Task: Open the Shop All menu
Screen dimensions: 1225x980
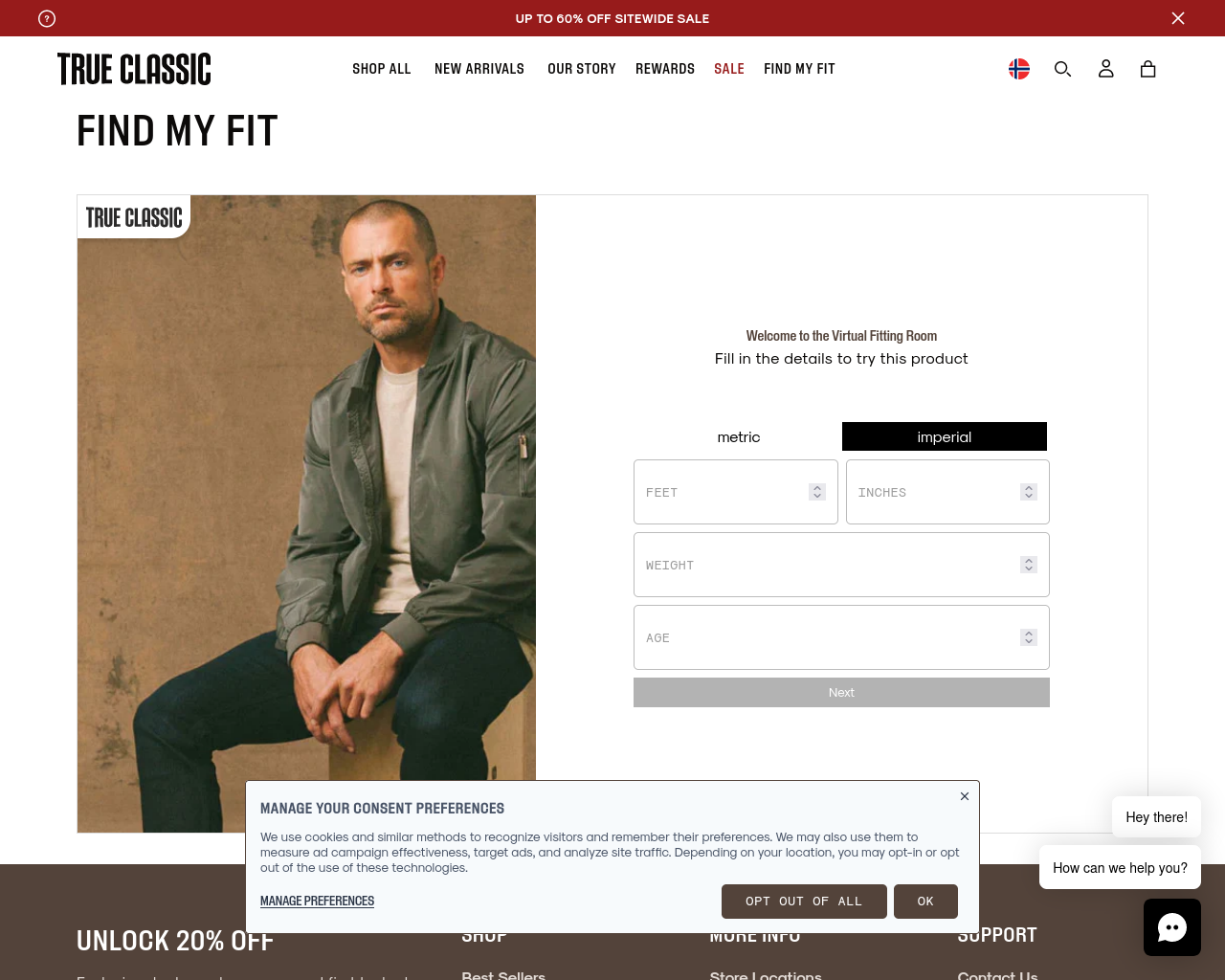Action: pos(382,69)
